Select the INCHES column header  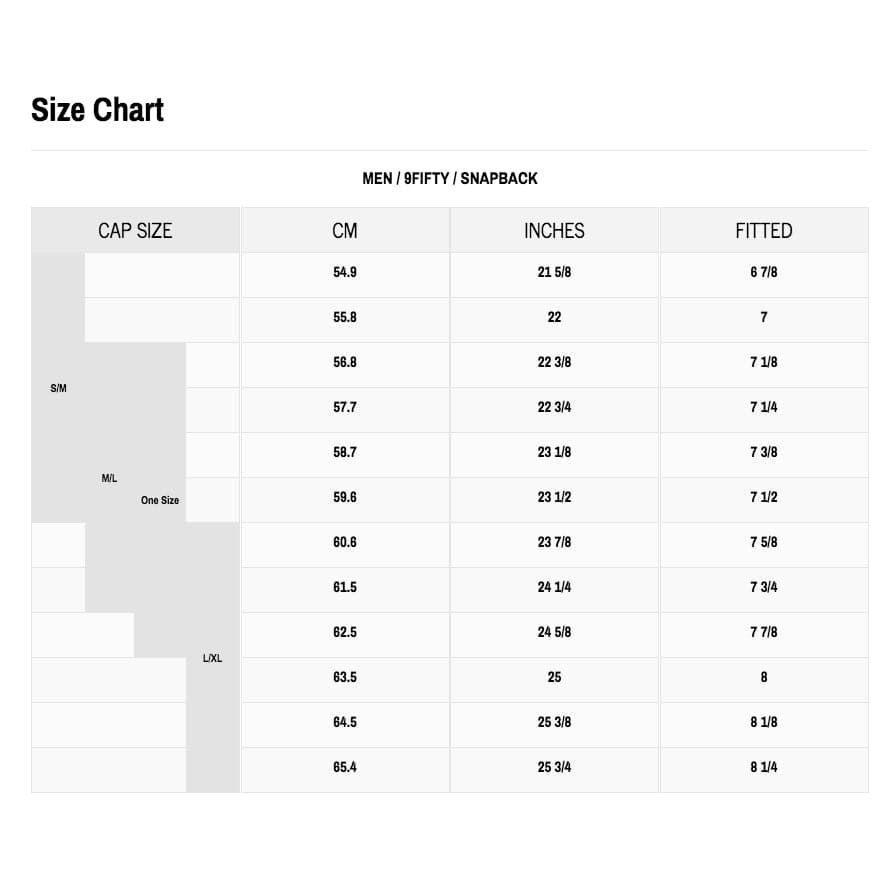click(554, 231)
